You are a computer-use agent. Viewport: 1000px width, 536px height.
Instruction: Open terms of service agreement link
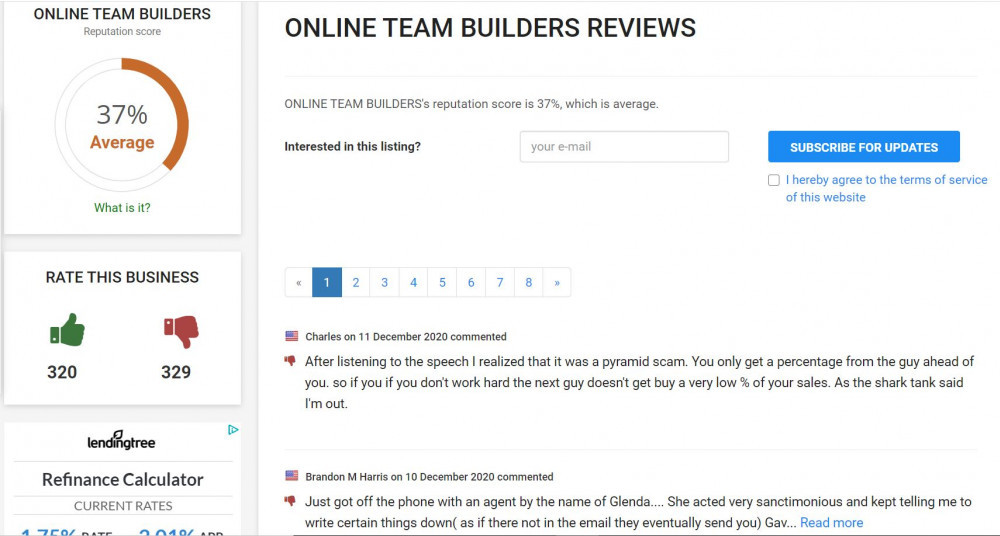pos(886,189)
